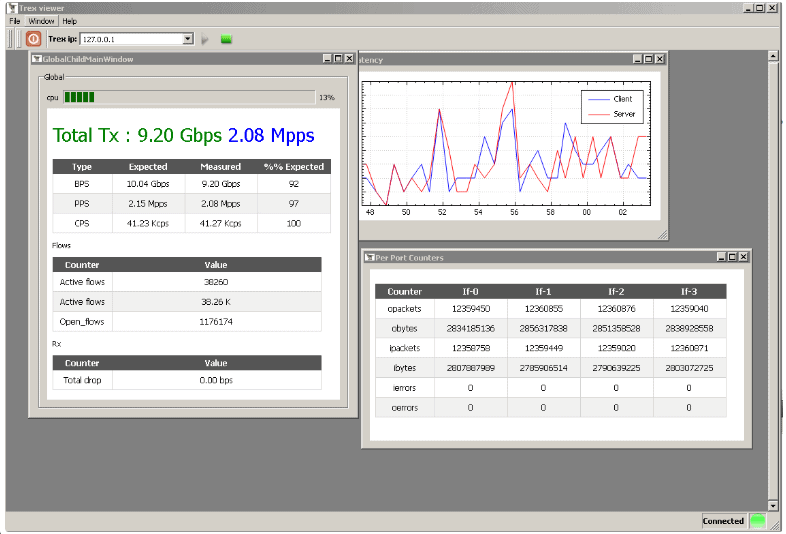Open the Trex ip address dropdown
This screenshot has height=534, width=786.
coord(187,39)
